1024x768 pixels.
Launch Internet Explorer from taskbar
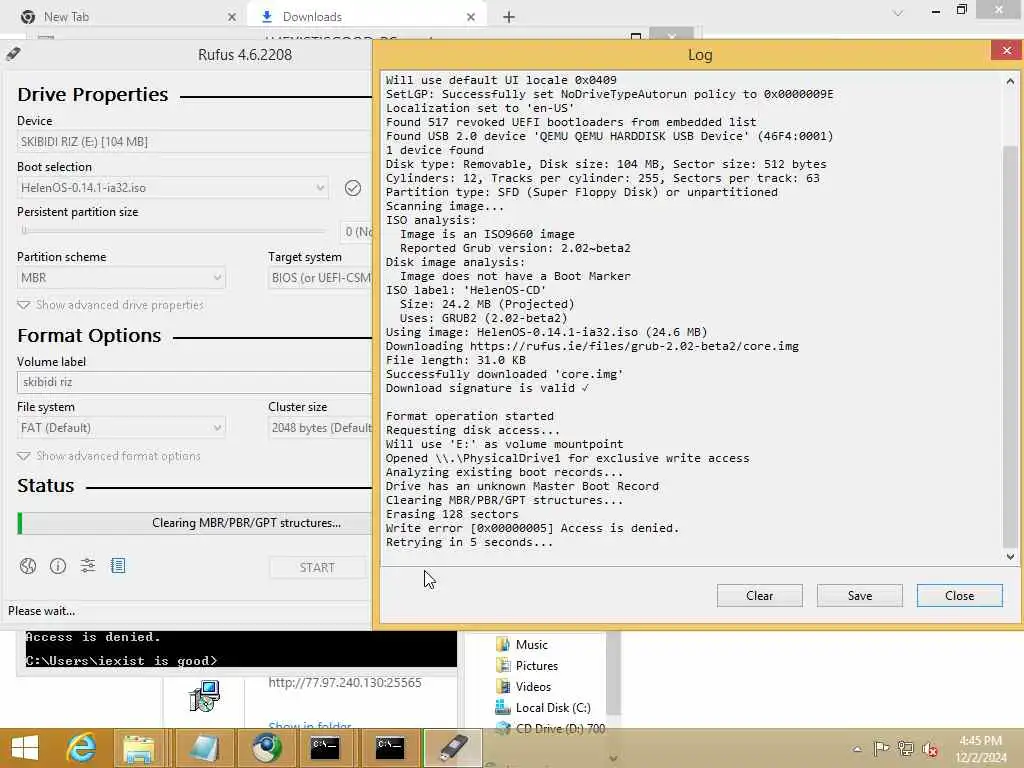(82, 748)
